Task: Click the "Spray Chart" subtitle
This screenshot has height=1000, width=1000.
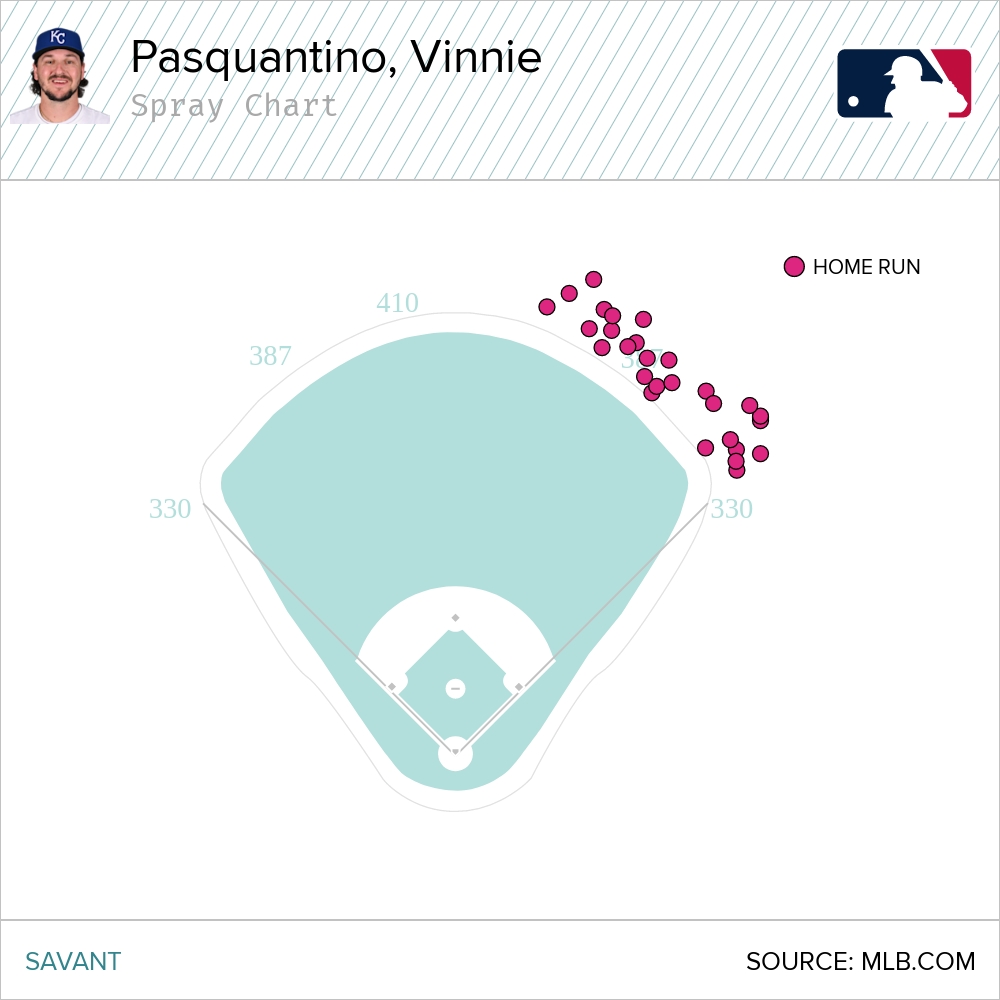Action: tap(234, 105)
